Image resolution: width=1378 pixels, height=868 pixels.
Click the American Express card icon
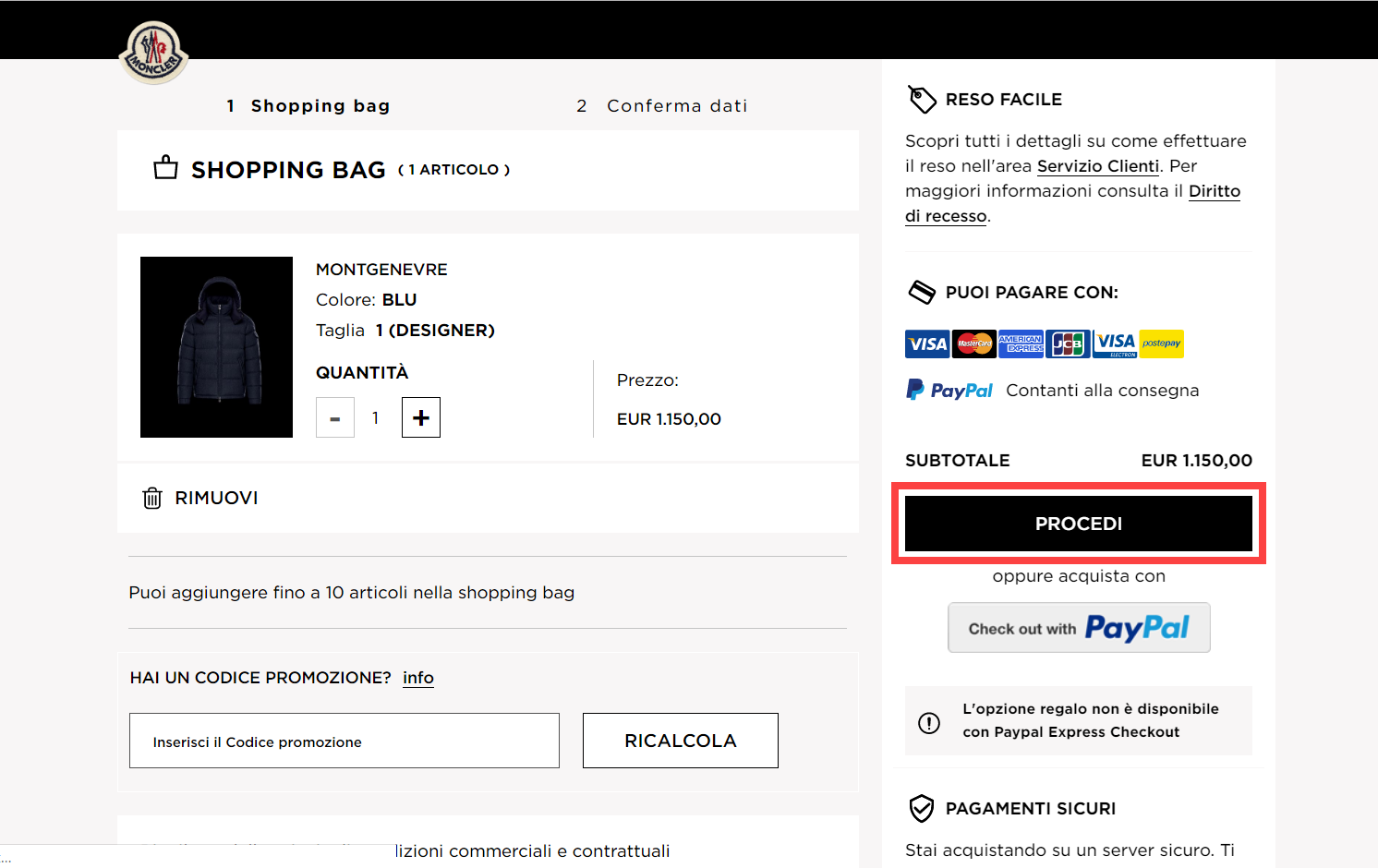[1021, 344]
